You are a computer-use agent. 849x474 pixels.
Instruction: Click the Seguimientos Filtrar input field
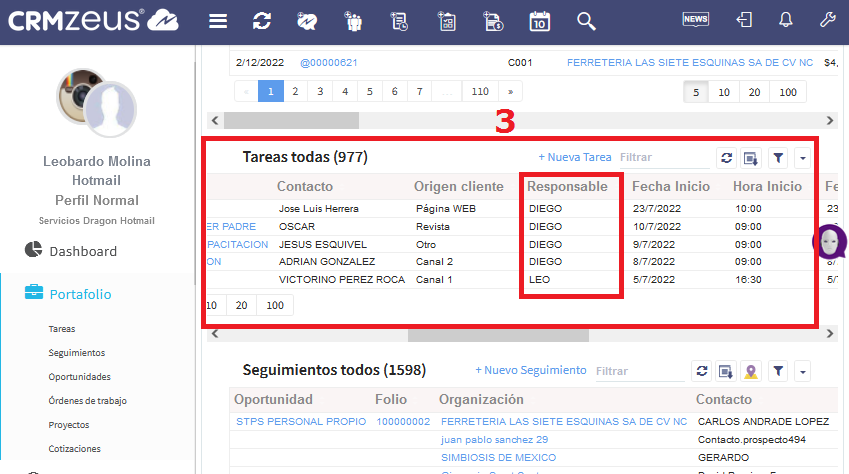tap(640, 372)
